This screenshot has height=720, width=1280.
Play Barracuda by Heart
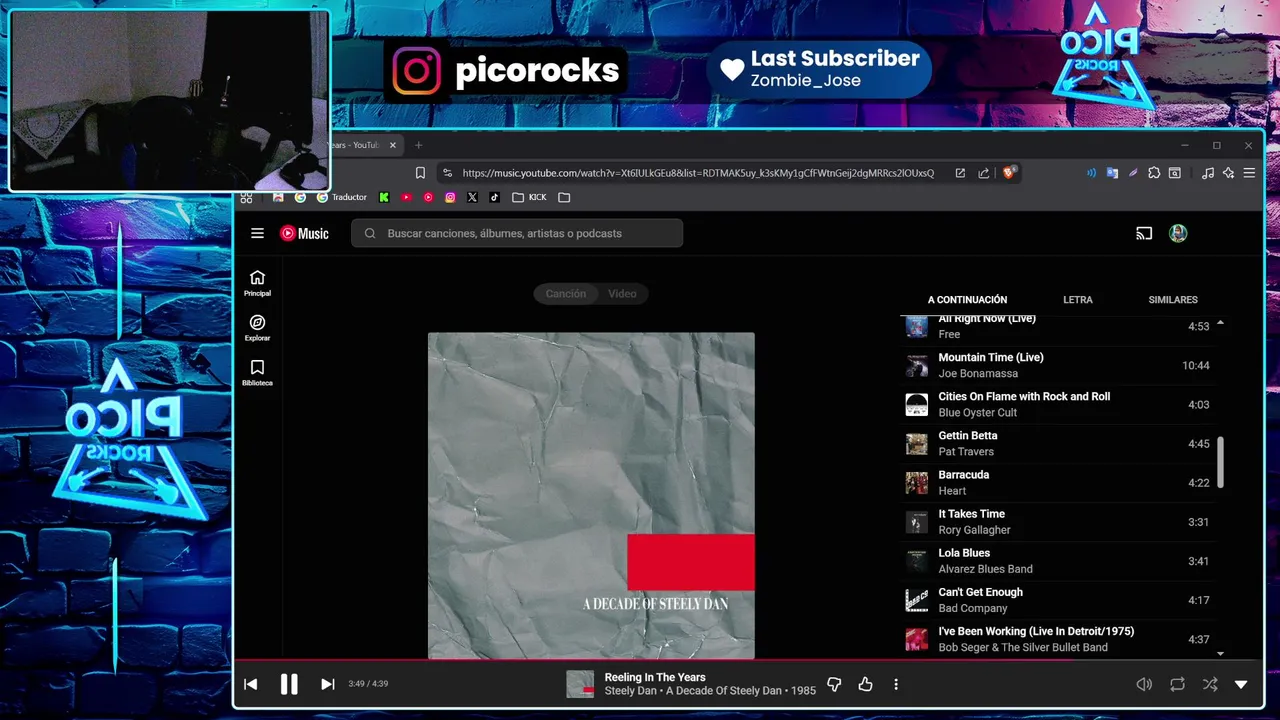(1058, 482)
